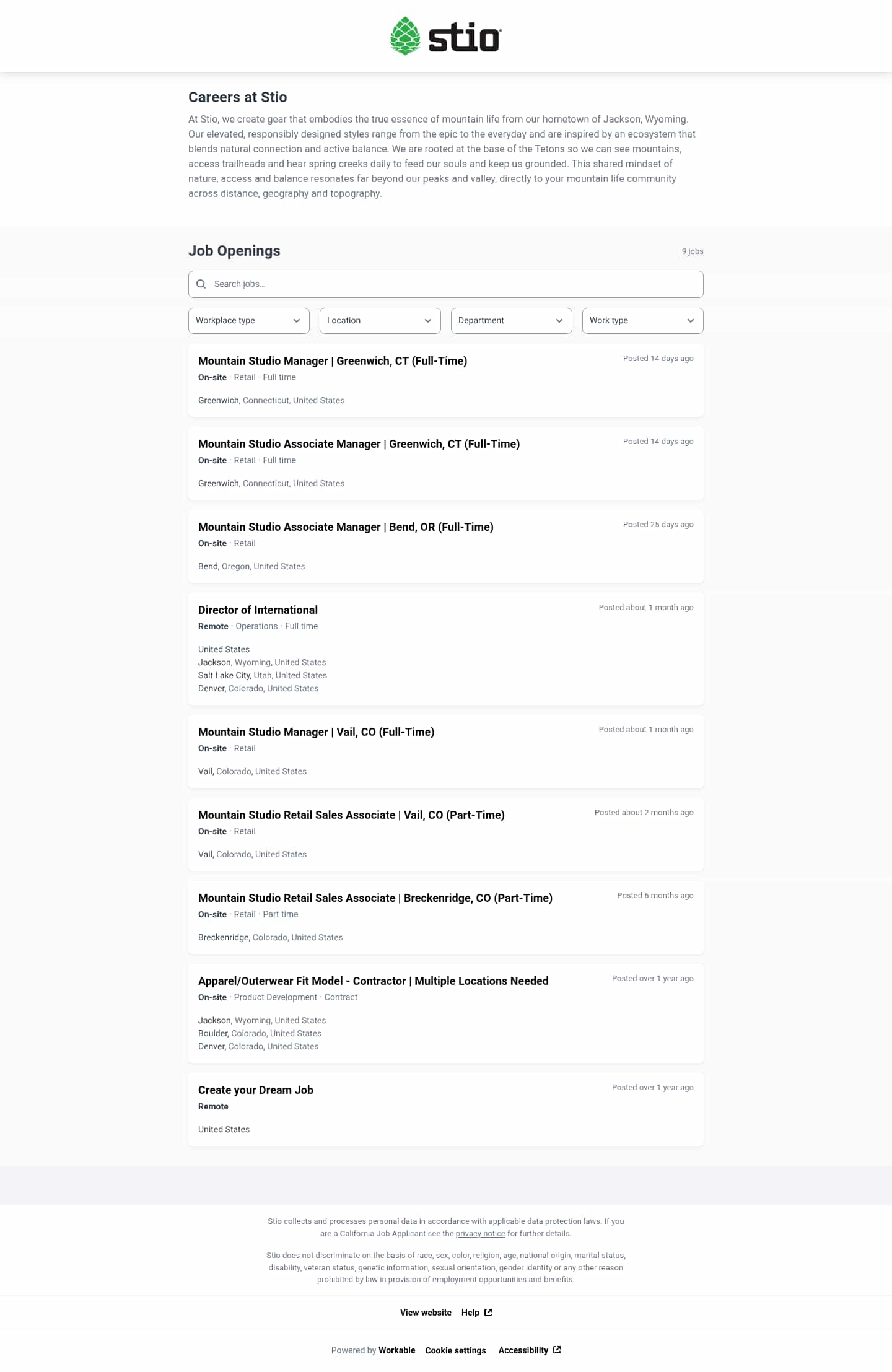
Task: Expand the Work type dropdown
Action: (x=642, y=321)
